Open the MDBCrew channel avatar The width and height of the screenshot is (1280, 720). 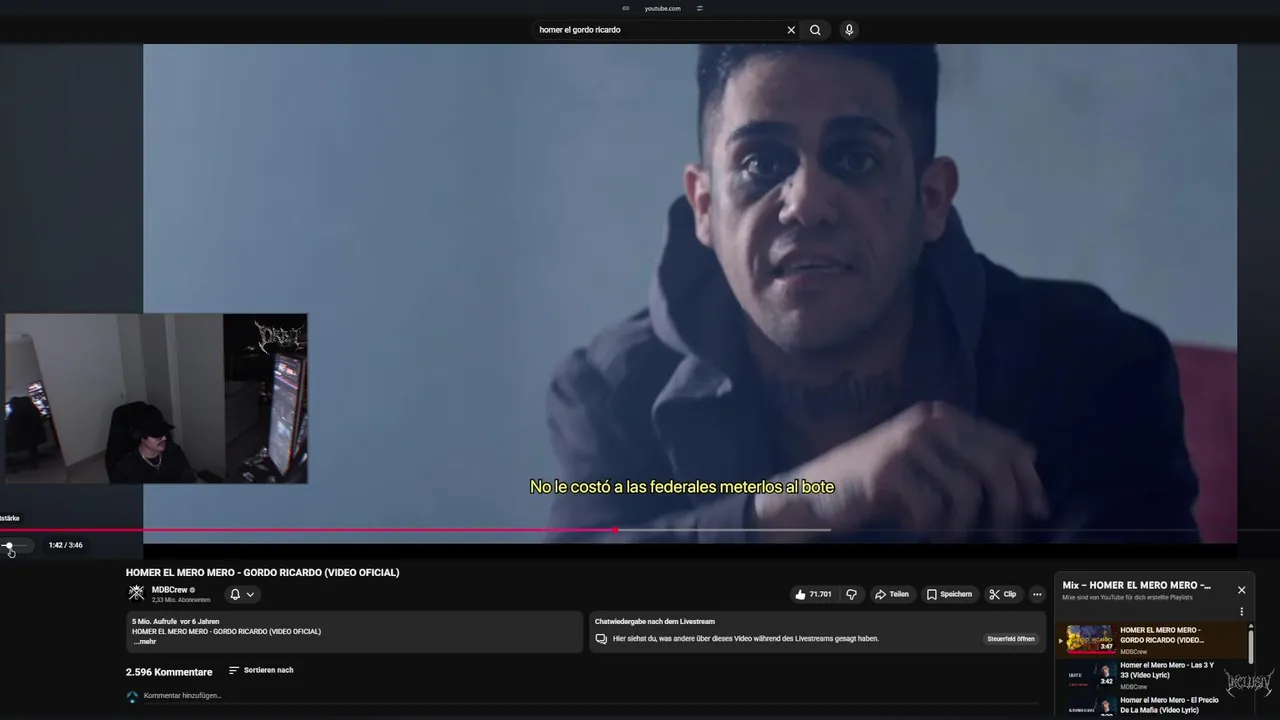pyautogui.click(x=136, y=593)
